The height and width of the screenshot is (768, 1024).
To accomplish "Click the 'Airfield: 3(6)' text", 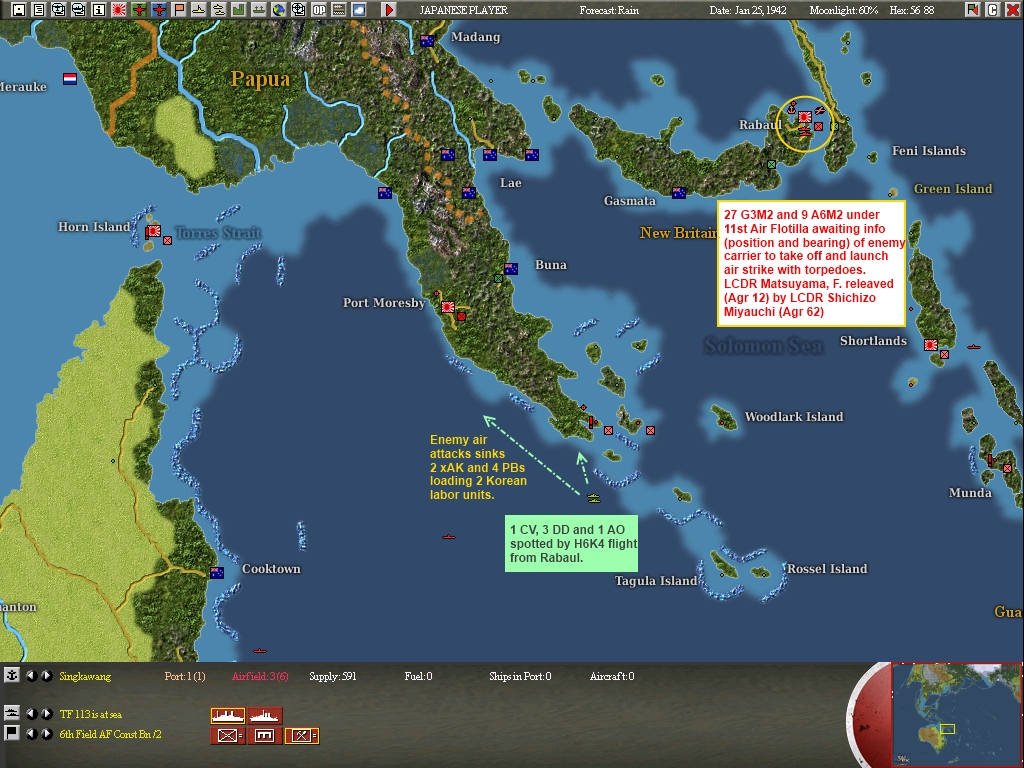I will [x=260, y=676].
